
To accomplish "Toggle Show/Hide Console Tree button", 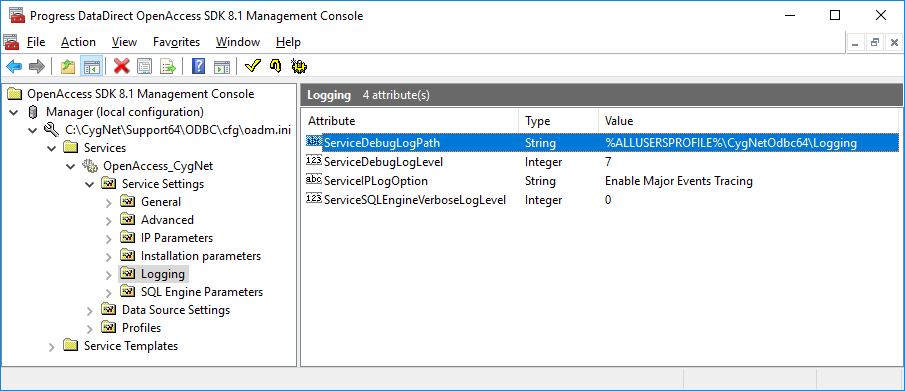I will 91,66.
